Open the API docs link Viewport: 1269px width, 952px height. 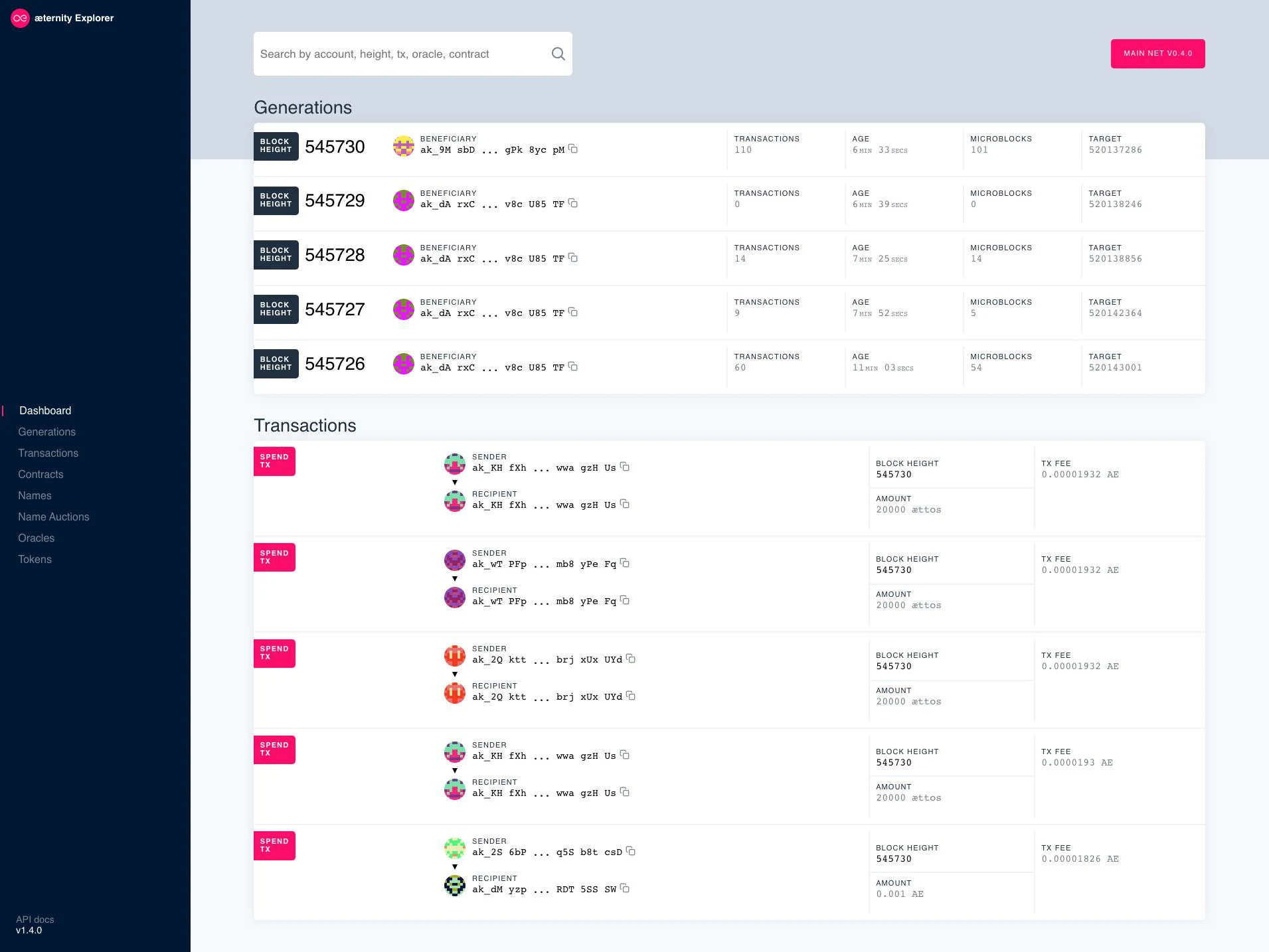click(x=35, y=919)
